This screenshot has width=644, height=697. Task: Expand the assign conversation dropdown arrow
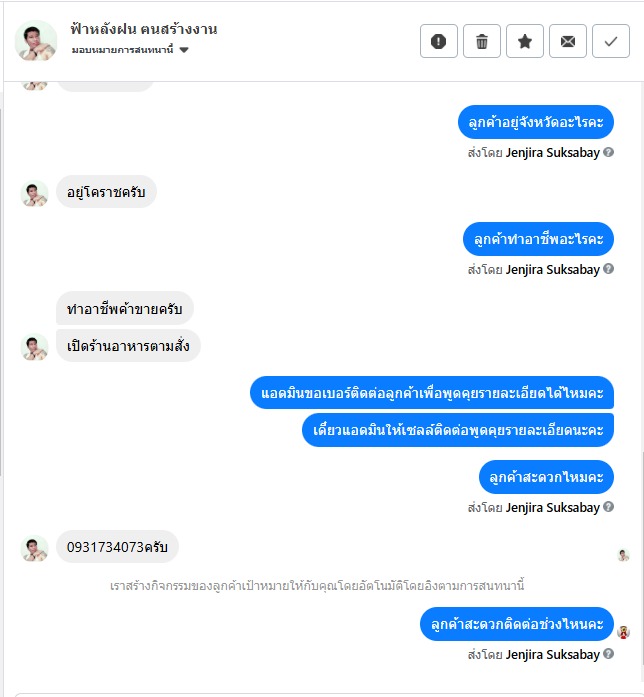[x=184, y=50]
